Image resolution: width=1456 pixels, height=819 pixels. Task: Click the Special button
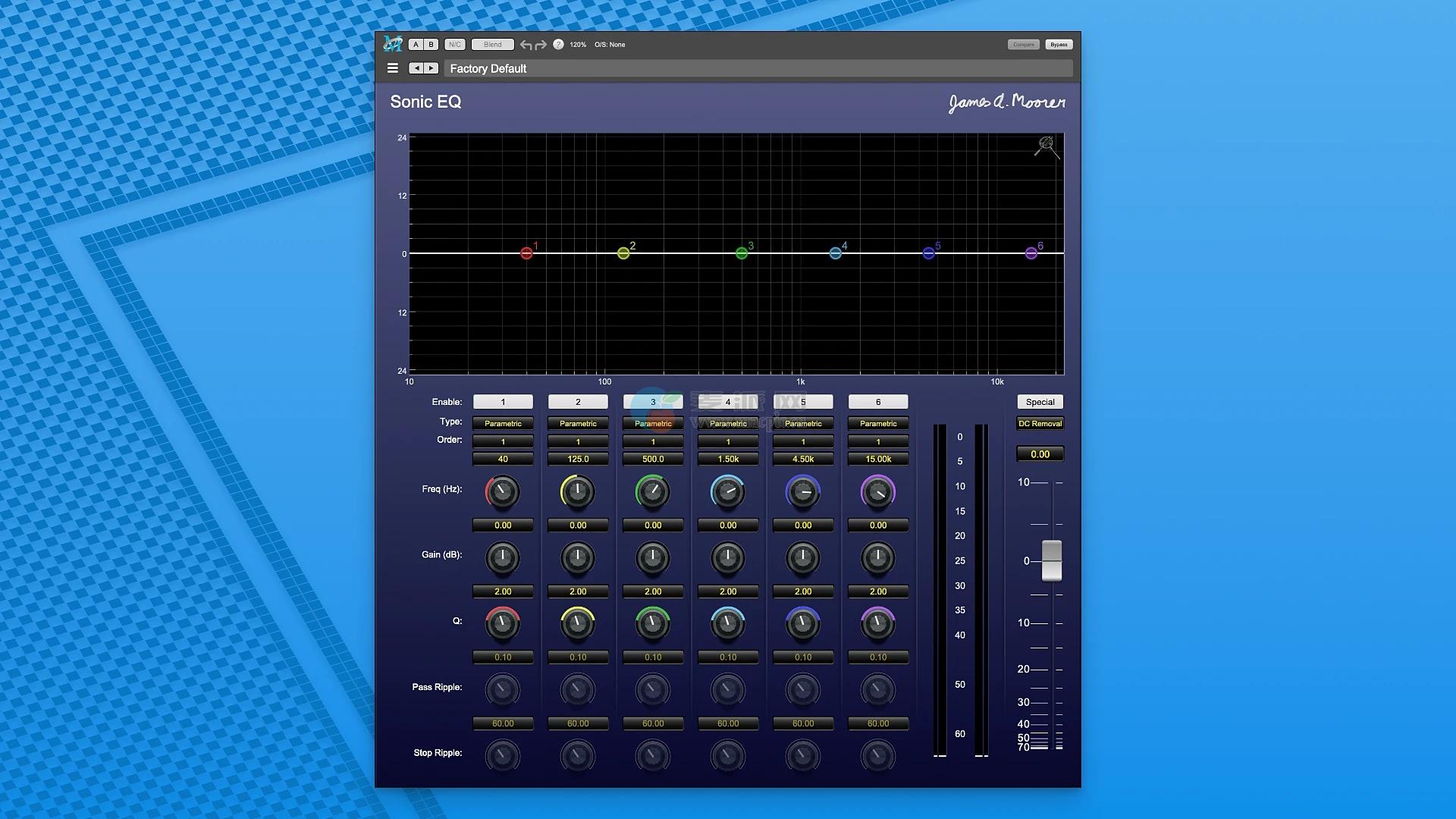pos(1040,402)
